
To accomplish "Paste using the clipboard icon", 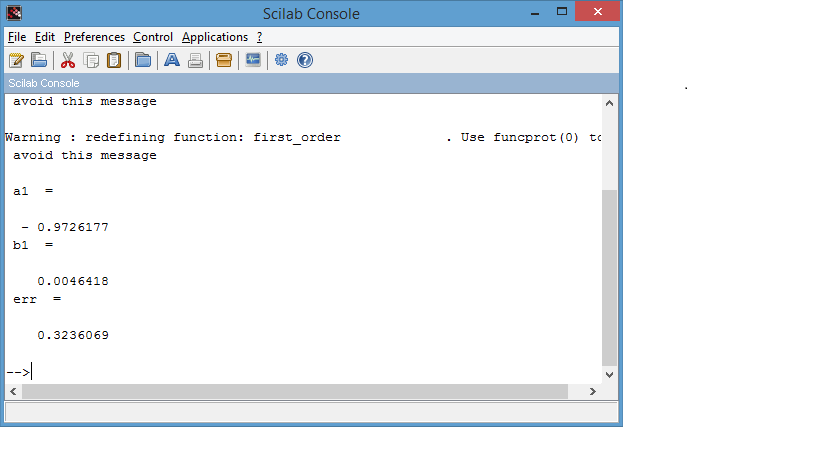I will [x=114, y=60].
